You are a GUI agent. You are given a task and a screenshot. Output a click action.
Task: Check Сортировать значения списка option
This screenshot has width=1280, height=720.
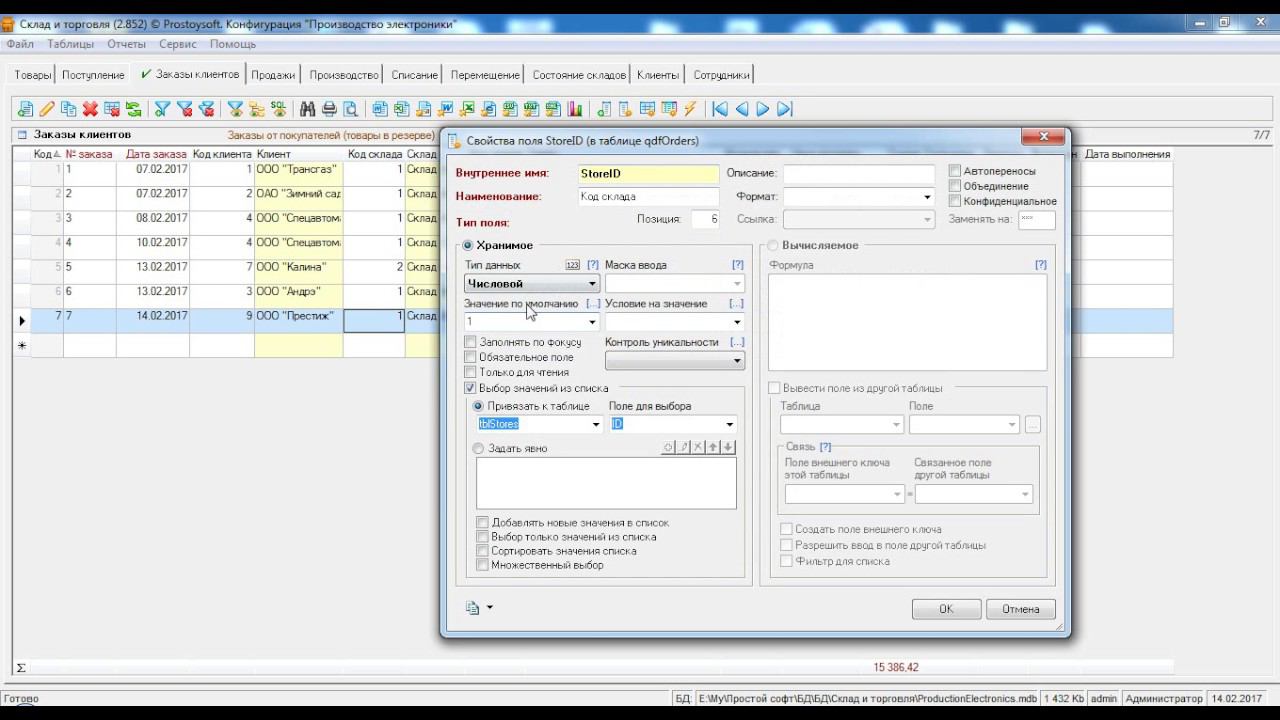click(483, 551)
